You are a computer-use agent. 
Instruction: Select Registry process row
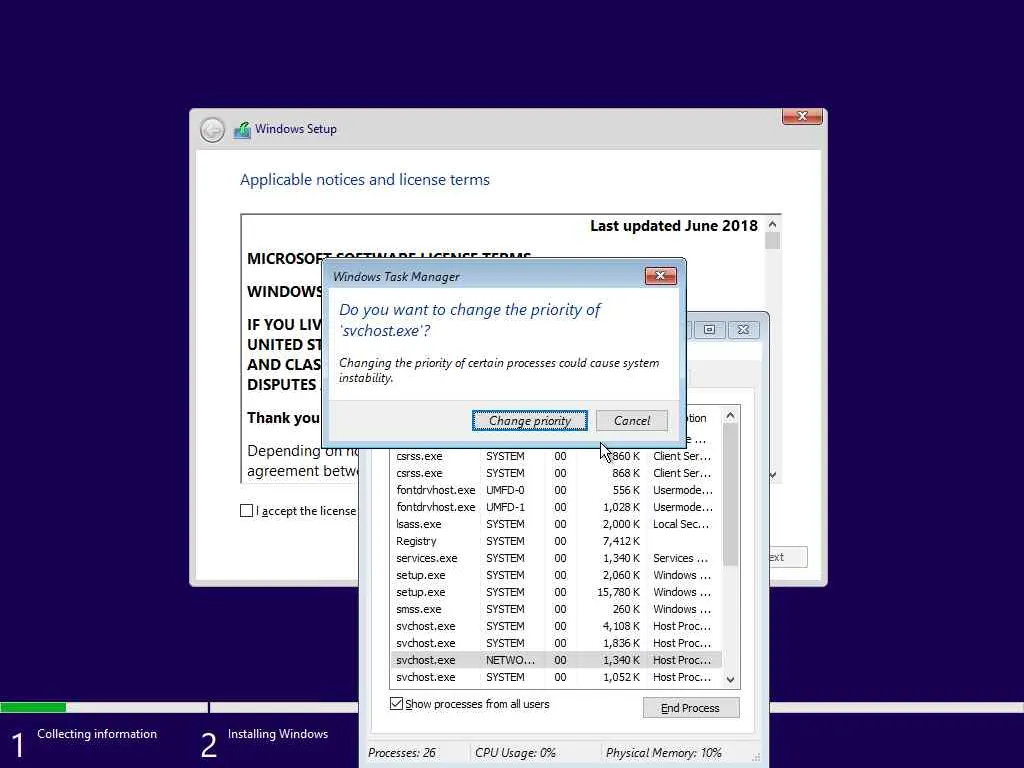click(556, 541)
